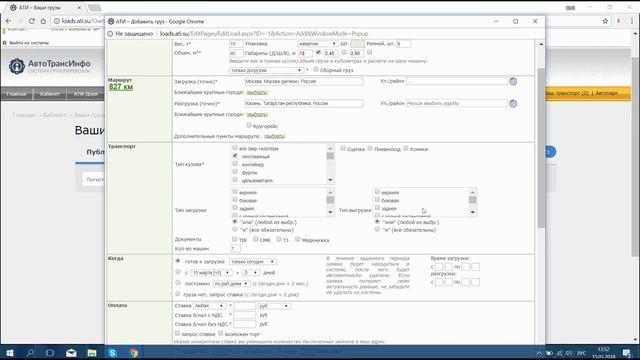The width and height of the screenshot is (640, 360).
Task: Open Task View on the taskbar
Action: (x=50, y=353)
